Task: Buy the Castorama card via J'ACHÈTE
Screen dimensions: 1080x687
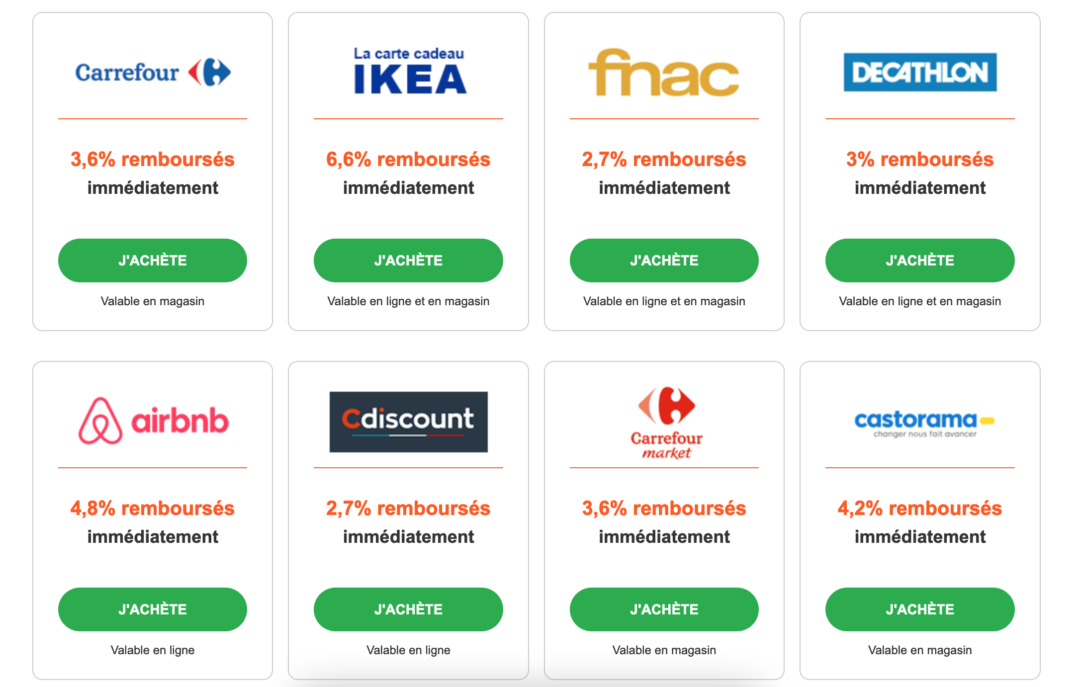Action: point(920,609)
